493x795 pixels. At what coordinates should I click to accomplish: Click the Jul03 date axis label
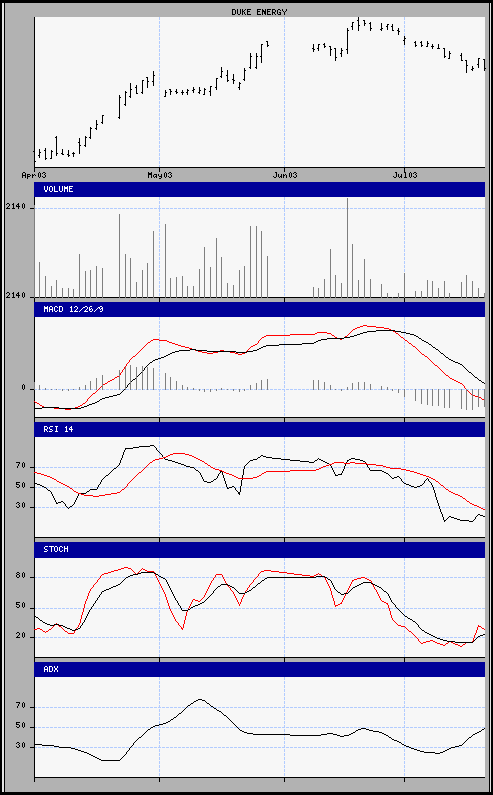pyautogui.click(x=404, y=175)
